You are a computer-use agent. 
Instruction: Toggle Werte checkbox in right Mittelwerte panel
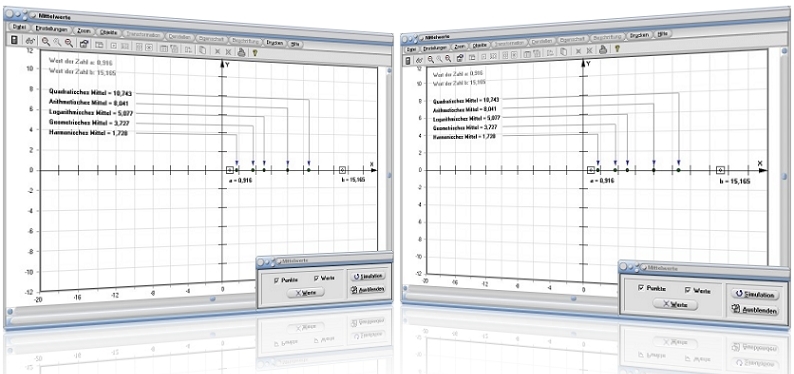click(x=687, y=290)
